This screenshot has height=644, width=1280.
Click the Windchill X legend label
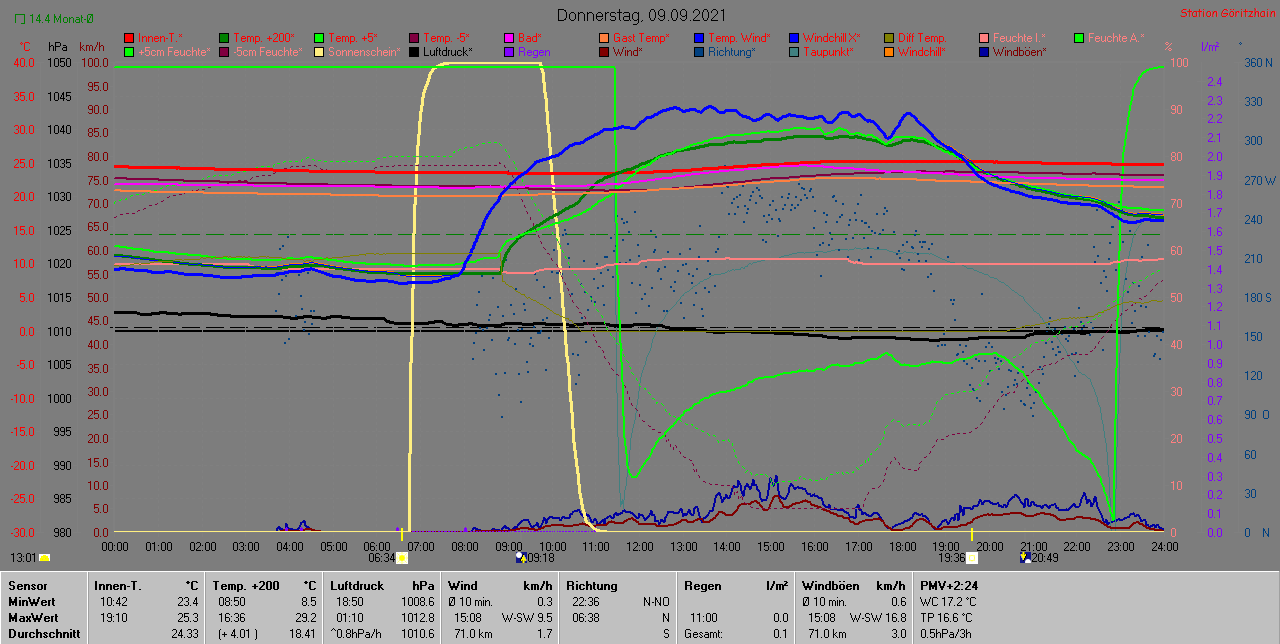(831, 38)
